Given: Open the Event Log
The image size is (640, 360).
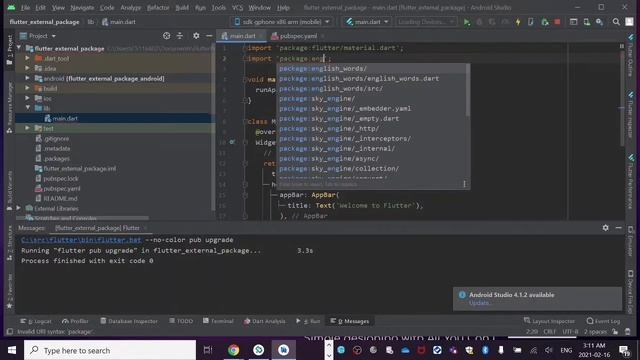Looking at the screenshot, I should click(x=603, y=321).
